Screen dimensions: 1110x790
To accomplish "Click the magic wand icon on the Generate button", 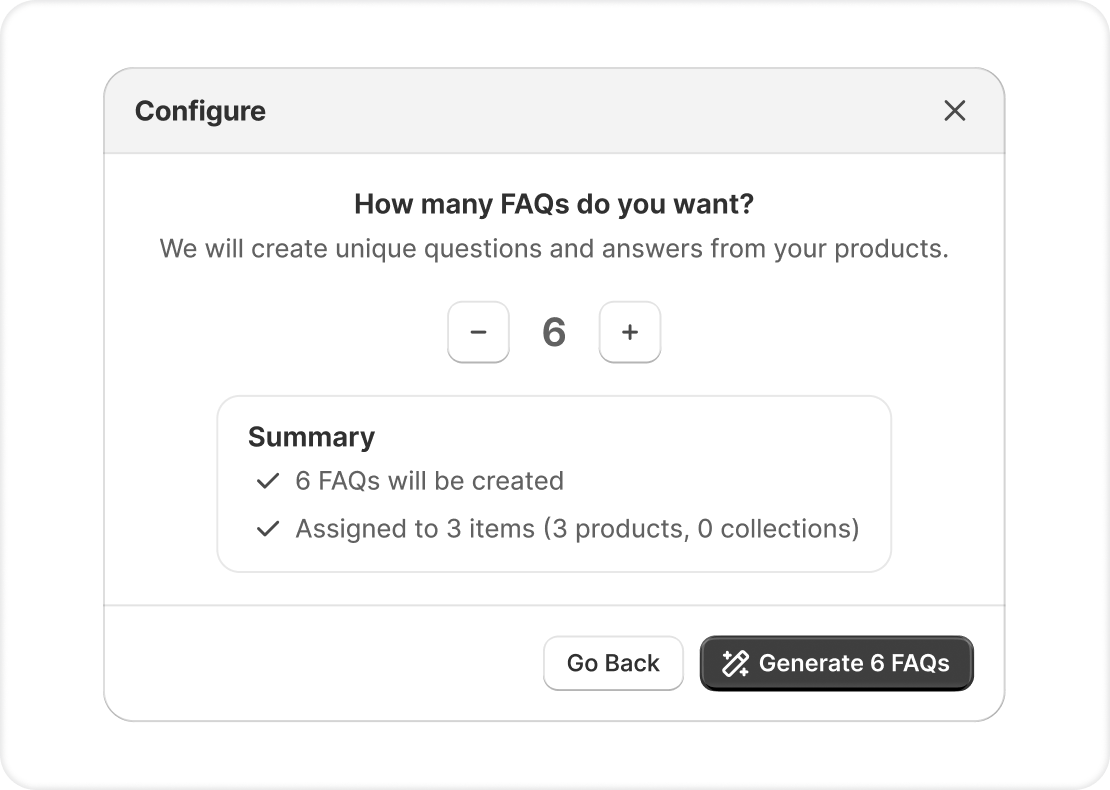I will (735, 663).
